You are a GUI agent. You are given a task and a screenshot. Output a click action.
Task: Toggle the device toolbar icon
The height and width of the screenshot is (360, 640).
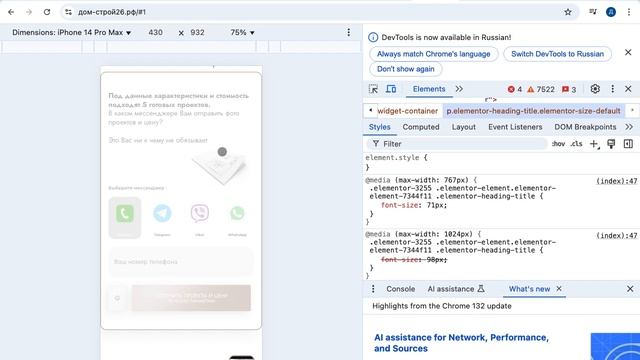tap(391, 89)
